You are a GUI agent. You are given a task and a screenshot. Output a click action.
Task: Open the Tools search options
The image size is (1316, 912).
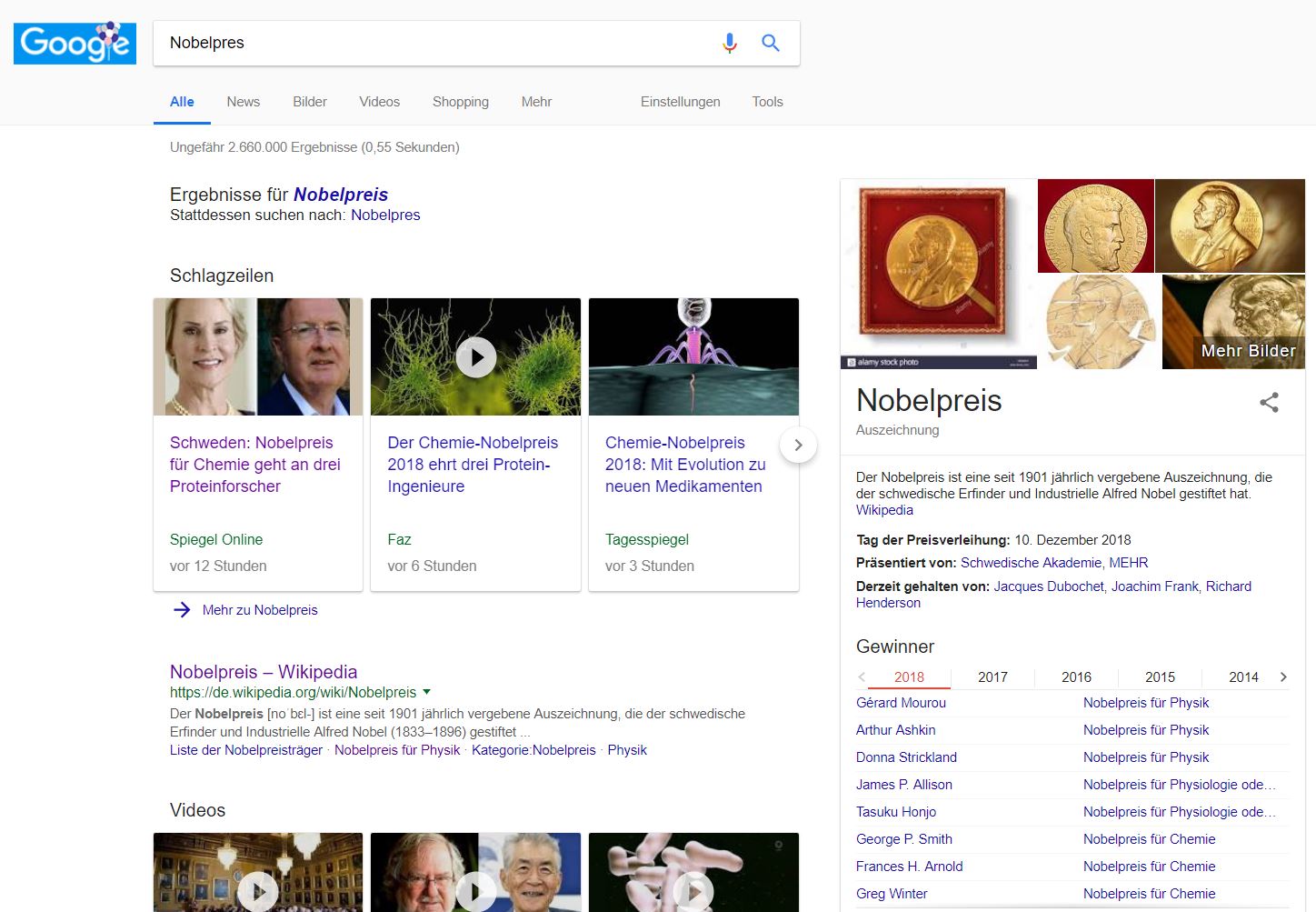[x=767, y=102]
